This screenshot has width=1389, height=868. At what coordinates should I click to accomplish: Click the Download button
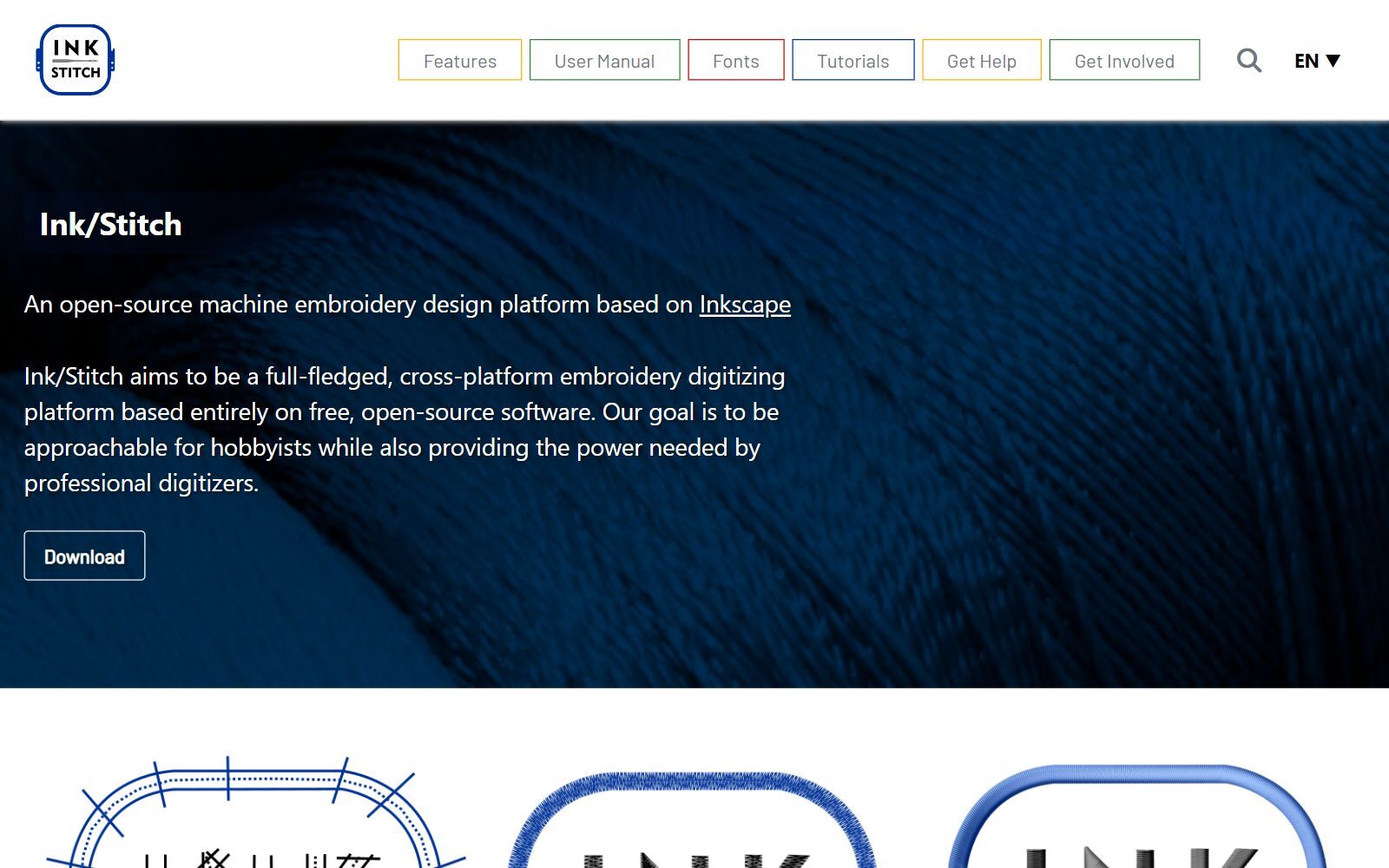tap(84, 556)
